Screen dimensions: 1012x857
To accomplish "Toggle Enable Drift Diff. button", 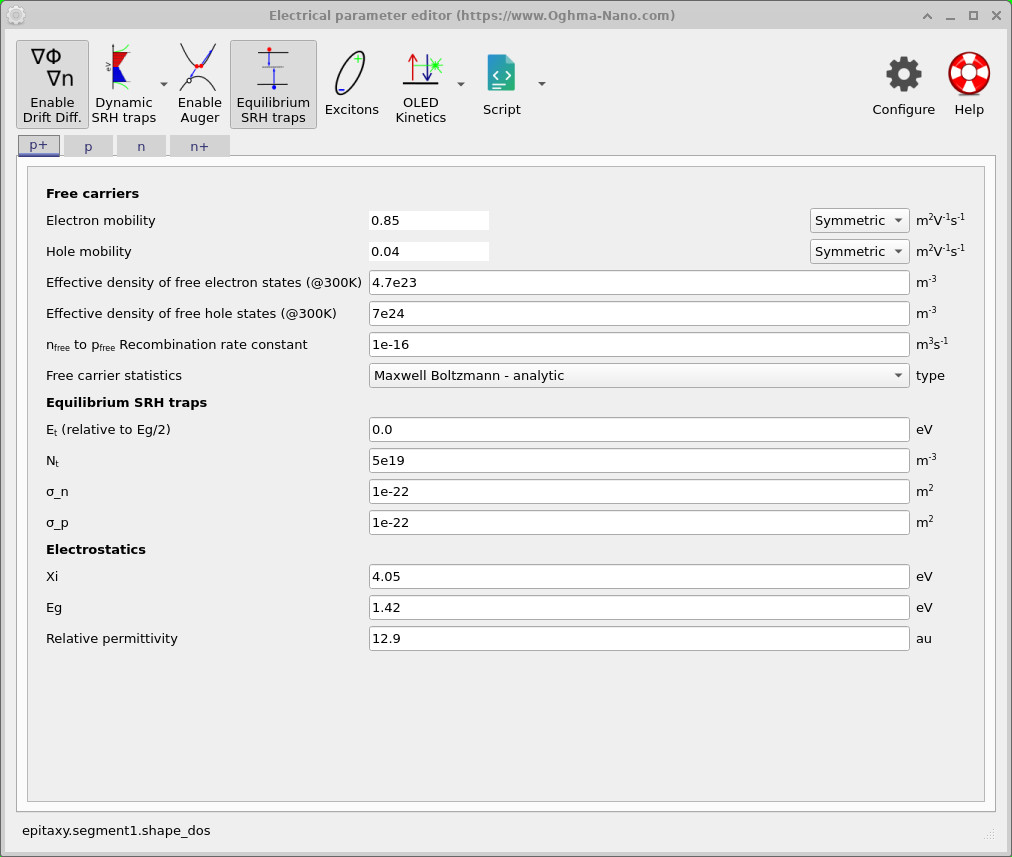I will point(52,84).
